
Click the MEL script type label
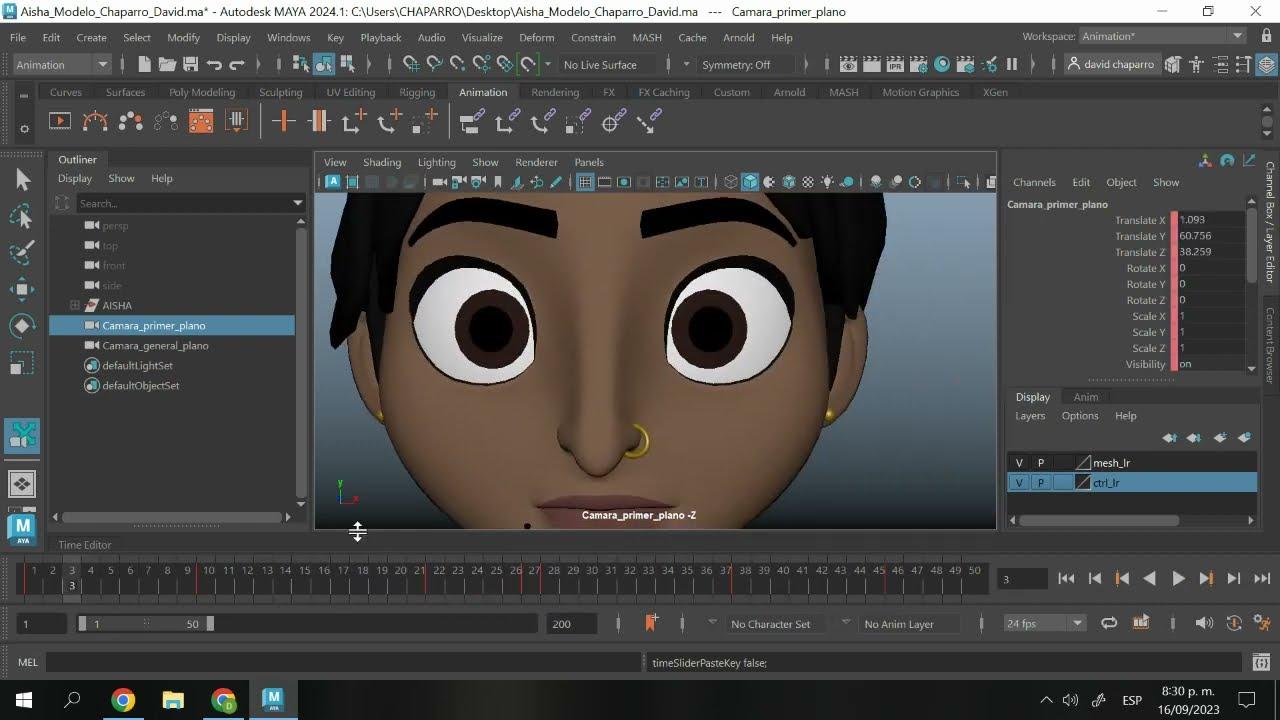click(x=28, y=662)
